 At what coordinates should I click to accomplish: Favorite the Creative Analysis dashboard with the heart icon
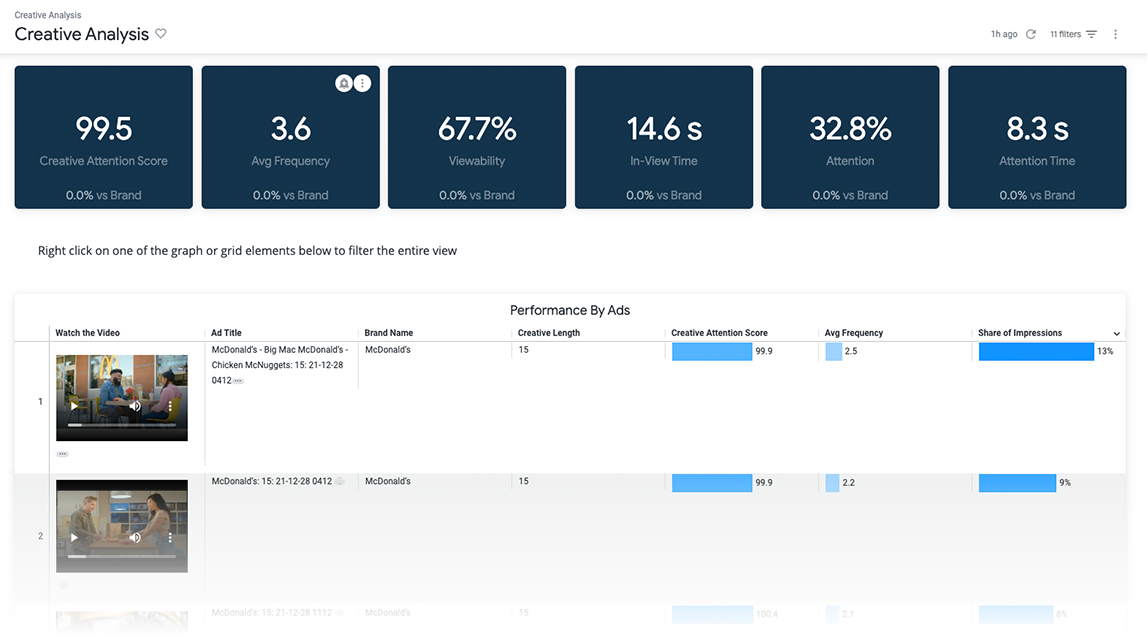pos(161,34)
